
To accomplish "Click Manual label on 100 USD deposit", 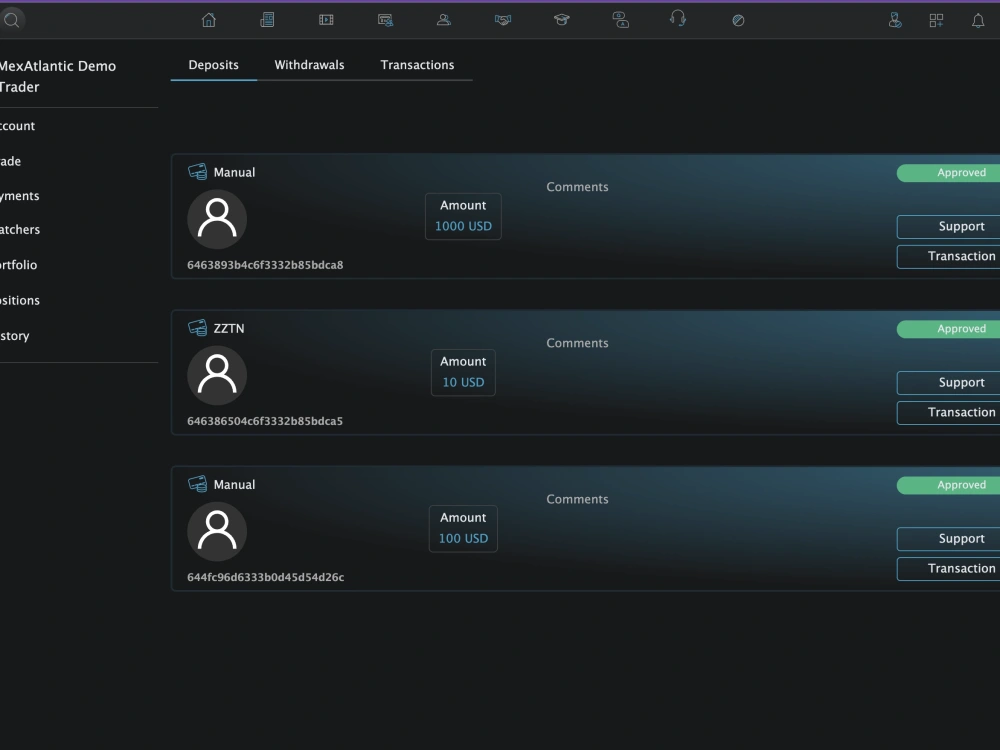I will coord(234,485).
